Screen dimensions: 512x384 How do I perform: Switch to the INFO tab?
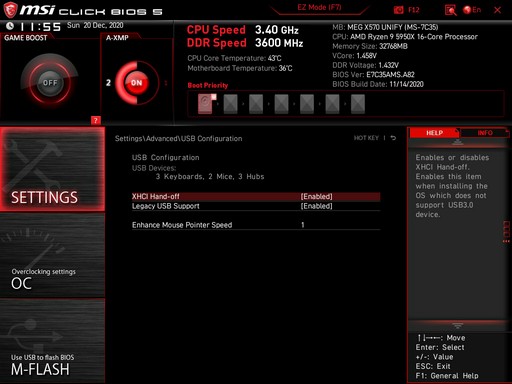point(485,133)
